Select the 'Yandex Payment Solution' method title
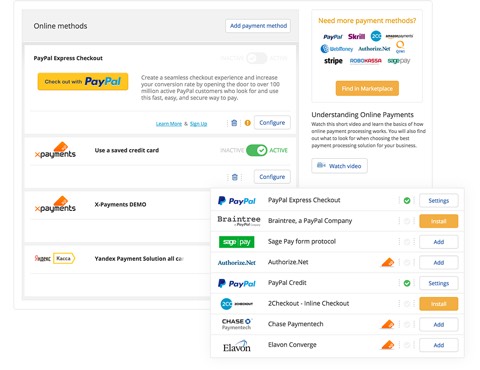This screenshot has height=370, width=480. point(139,259)
